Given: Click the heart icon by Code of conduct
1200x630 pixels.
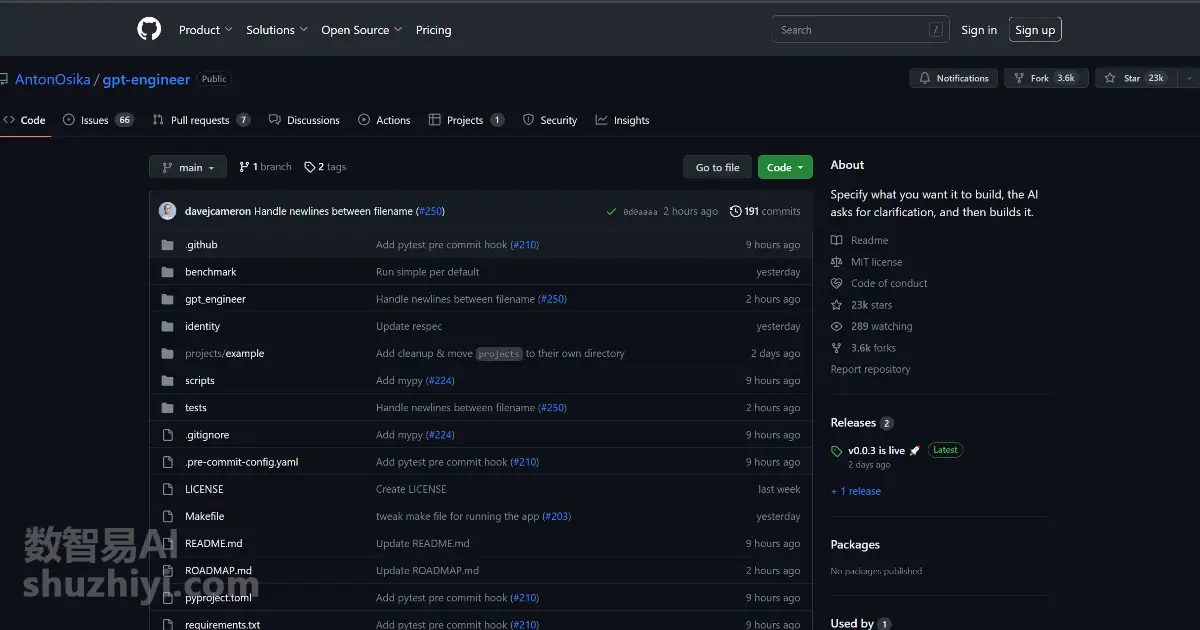Looking at the screenshot, I should click(x=837, y=283).
